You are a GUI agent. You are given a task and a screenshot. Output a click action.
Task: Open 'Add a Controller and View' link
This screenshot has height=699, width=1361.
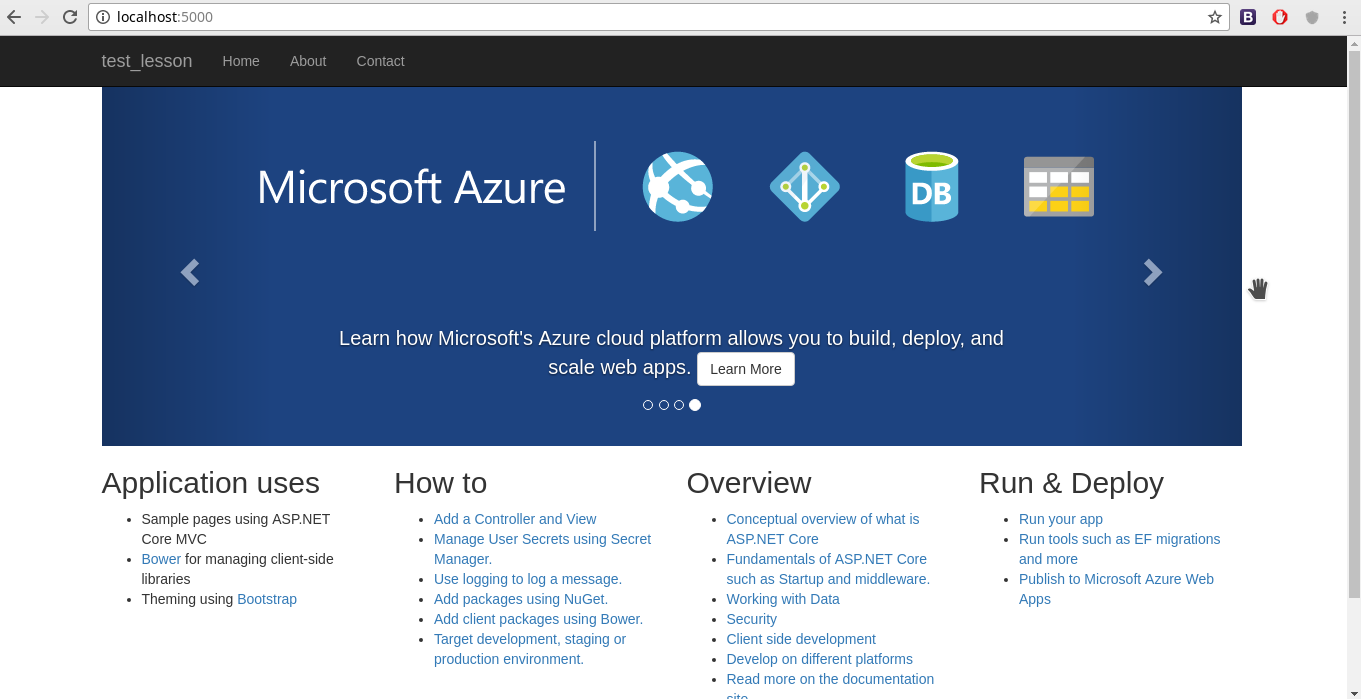click(x=515, y=519)
